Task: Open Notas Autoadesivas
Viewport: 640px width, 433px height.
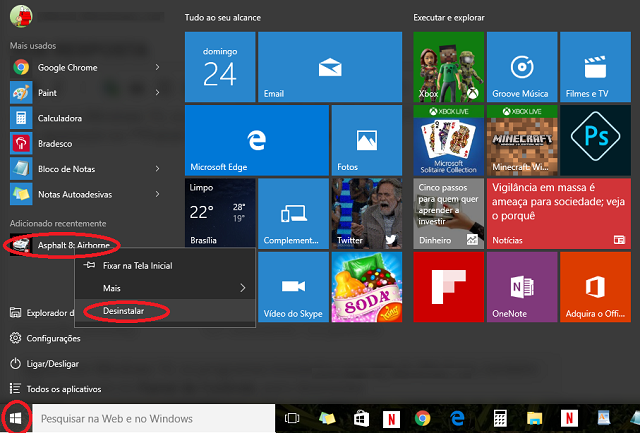Action: coord(84,194)
